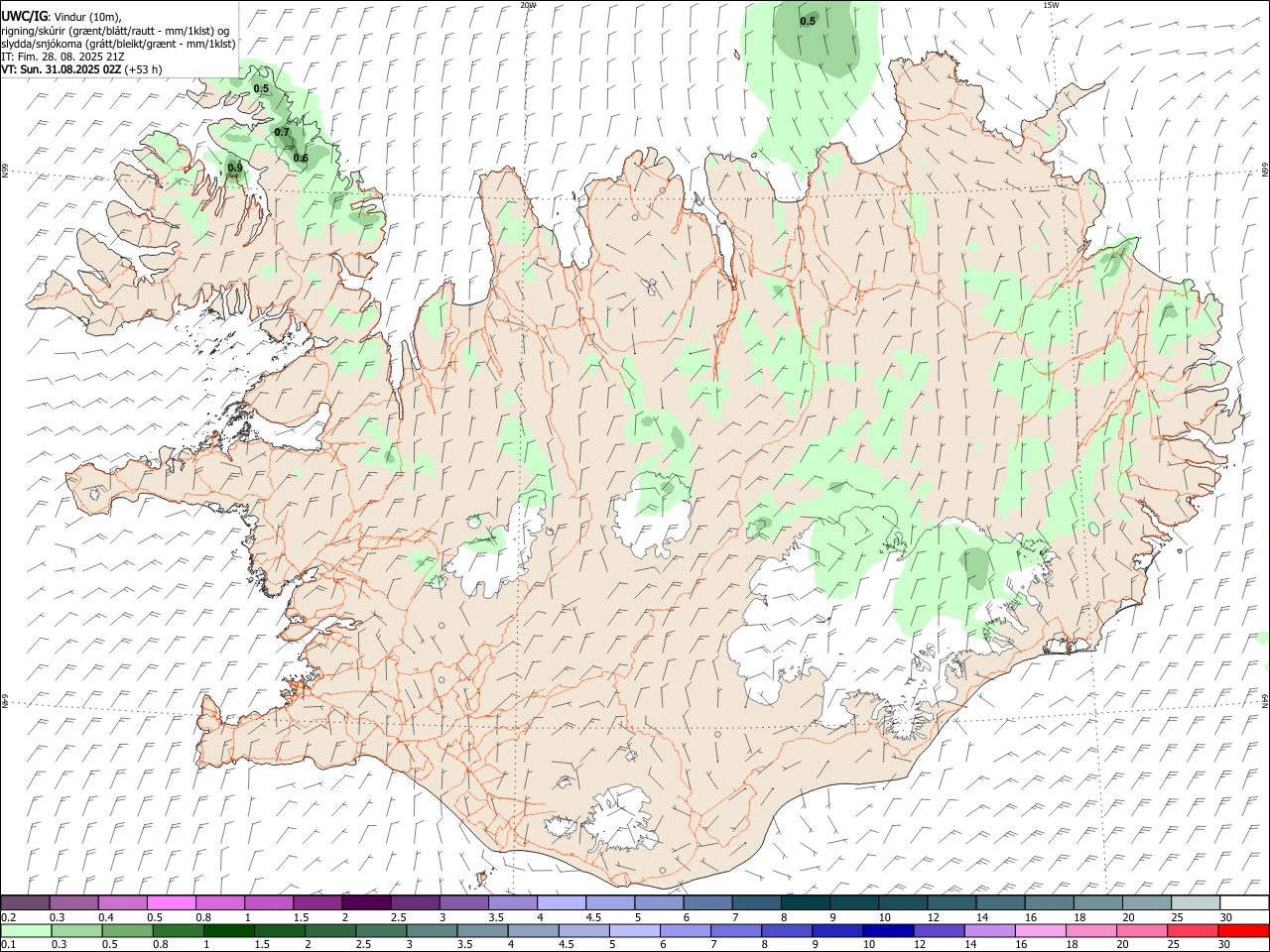Click the dark navy 10–12 lower legend swatch
1270x952 pixels.
[x=888, y=930]
